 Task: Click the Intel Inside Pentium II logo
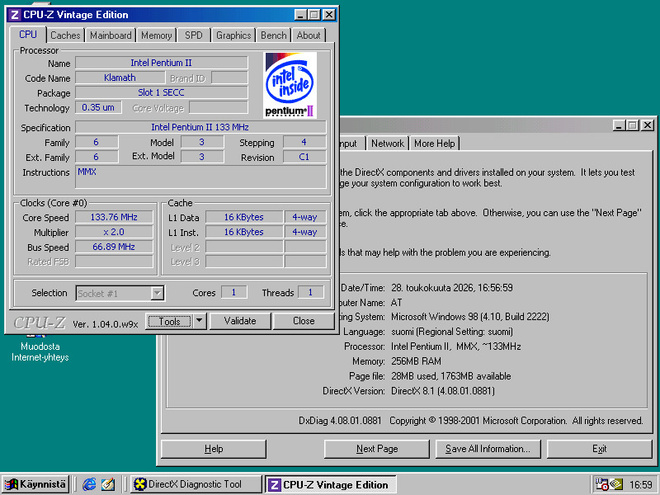290,85
